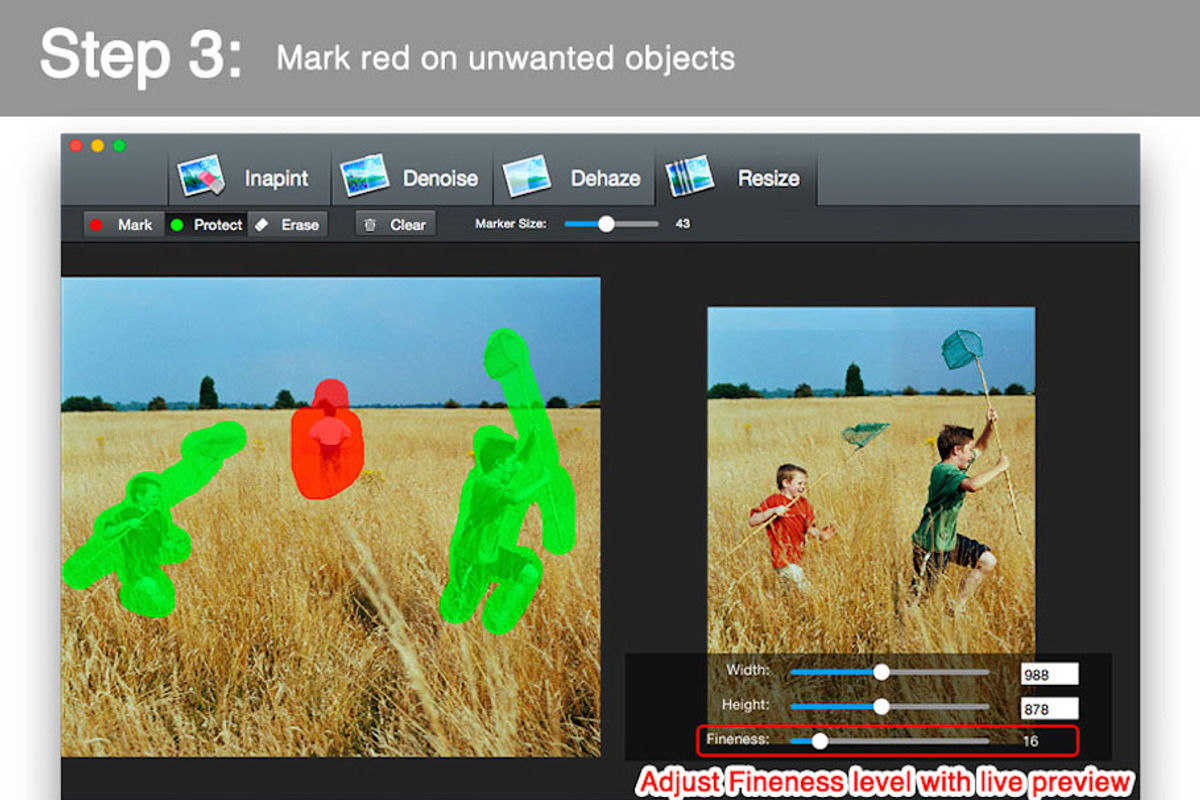Choose the Erase tool

tap(288, 225)
